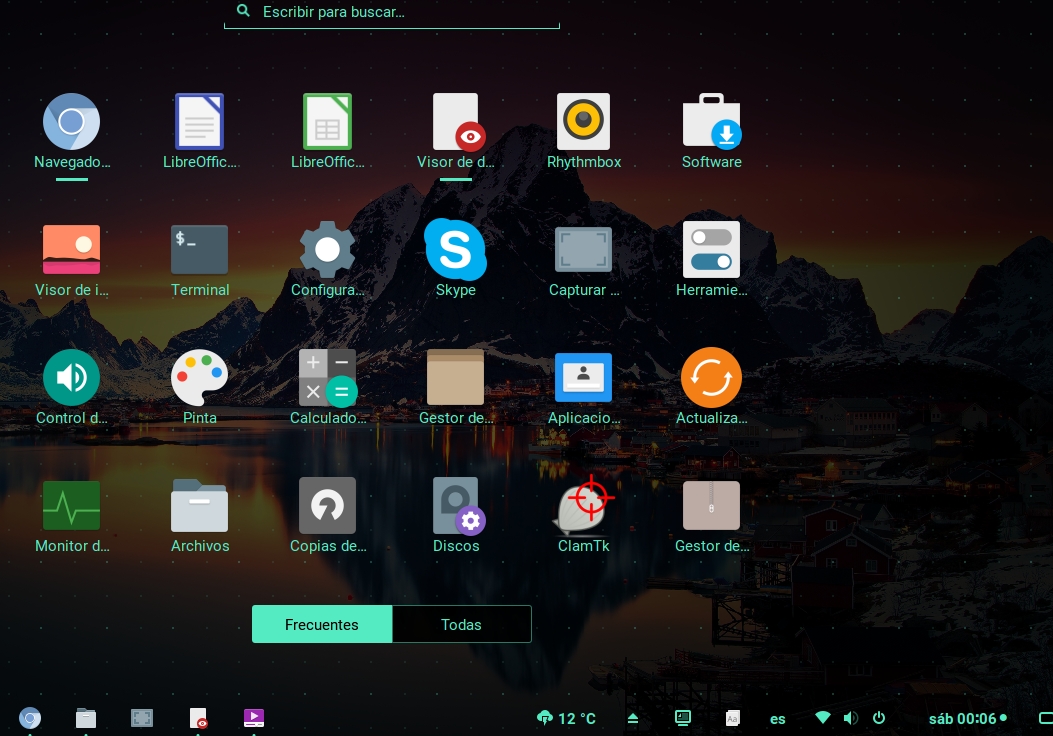Open the 'es' keyboard layout menu
1053x736 pixels.
click(777, 718)
